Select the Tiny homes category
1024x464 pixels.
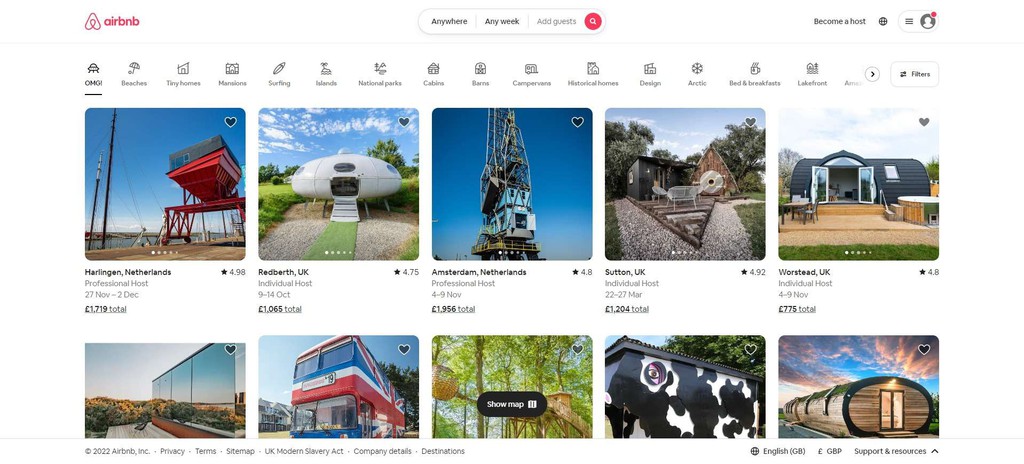click(183, 74)
